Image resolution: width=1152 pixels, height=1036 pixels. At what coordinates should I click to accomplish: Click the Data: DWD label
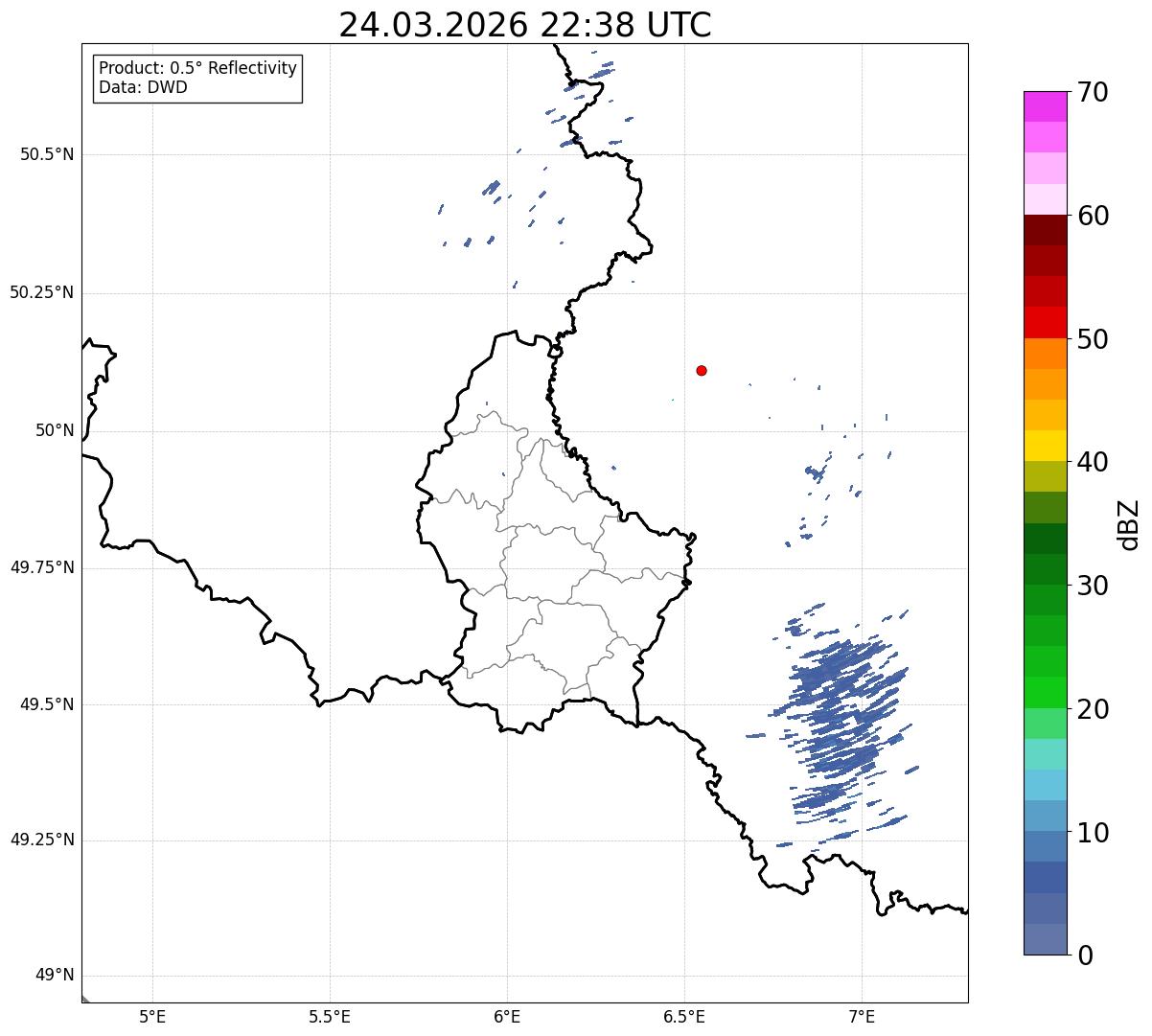coord(144,88)
